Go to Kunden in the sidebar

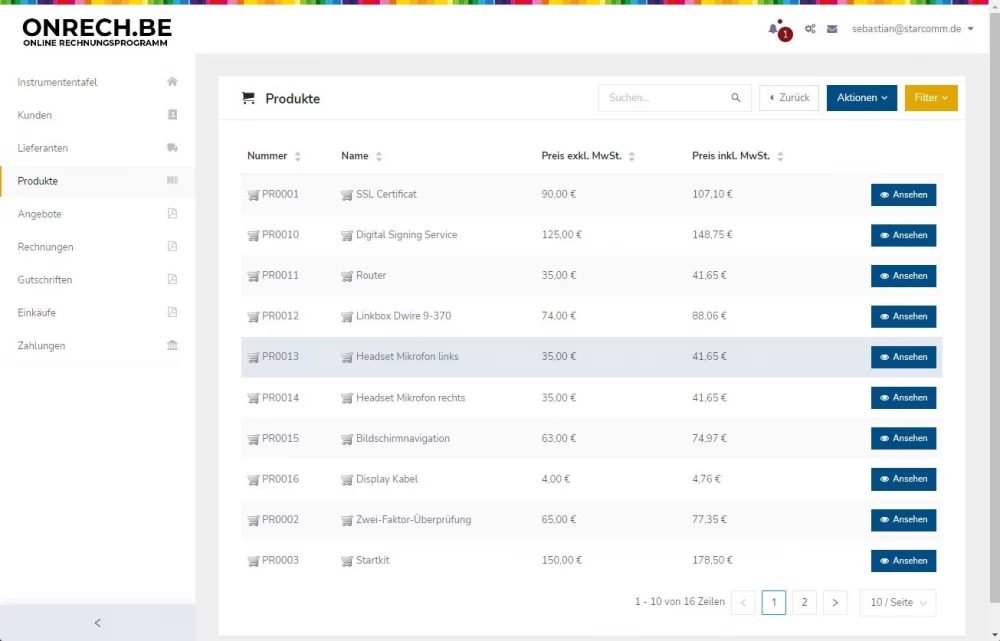click(x=35, y=115)
